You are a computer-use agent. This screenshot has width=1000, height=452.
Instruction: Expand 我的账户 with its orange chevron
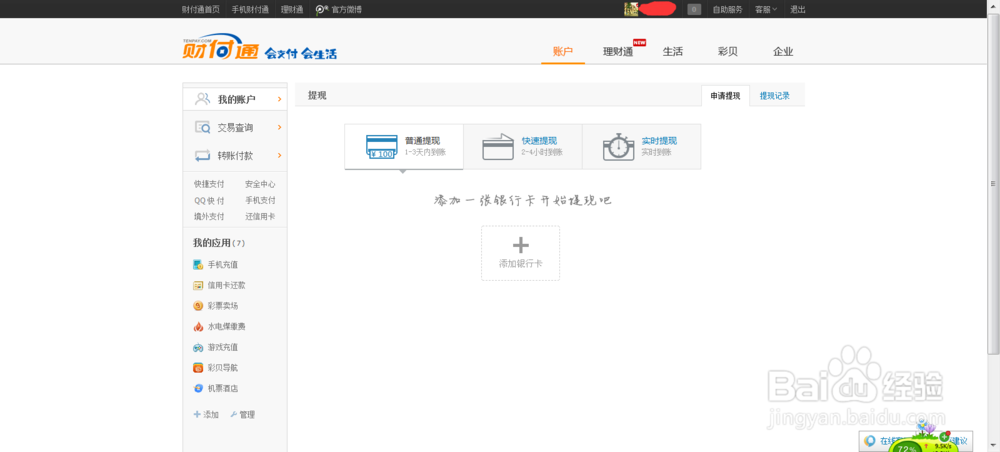[279, 99]
